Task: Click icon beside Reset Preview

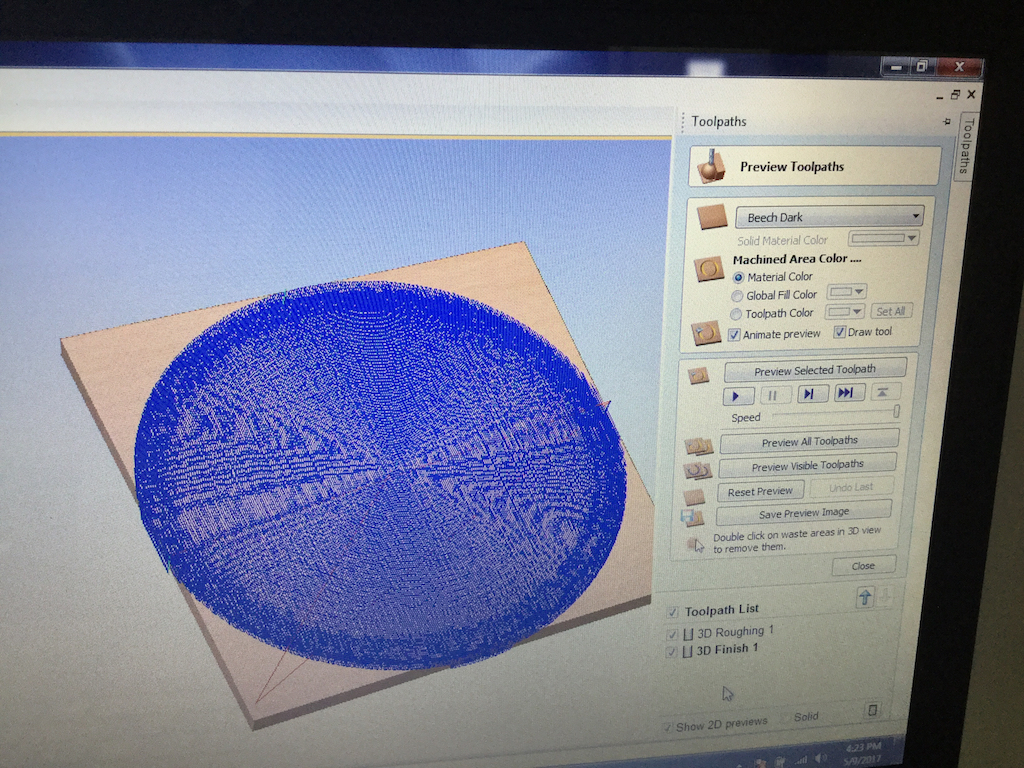Action: tap(694, 497)
